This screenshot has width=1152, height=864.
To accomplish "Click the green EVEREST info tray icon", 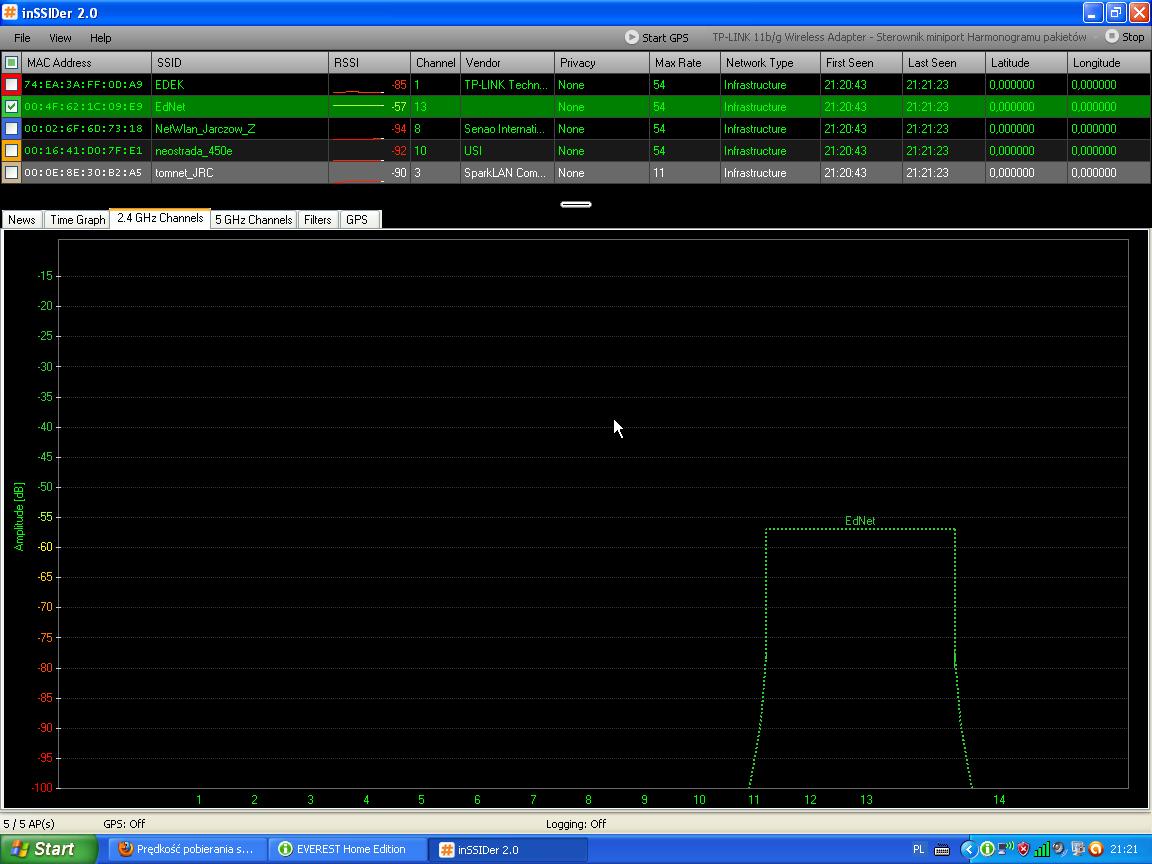I will click(x=987, y=849).
